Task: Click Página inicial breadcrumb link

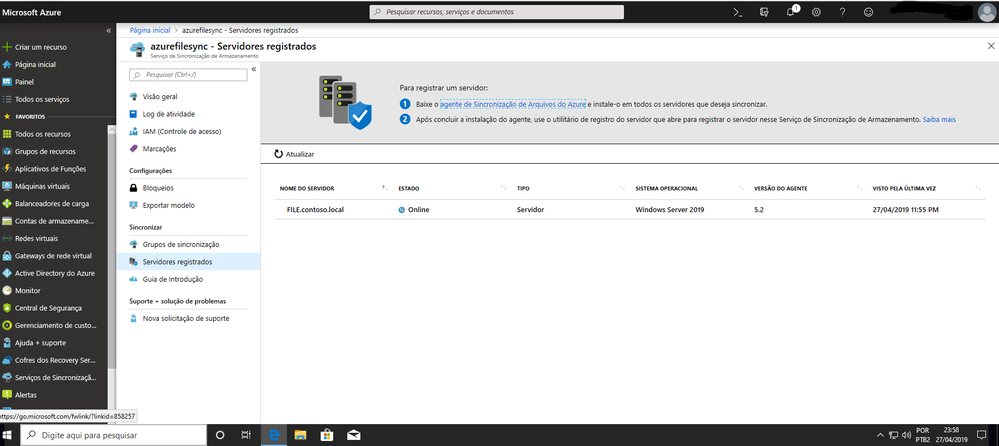Action: (x=150, y=30)
